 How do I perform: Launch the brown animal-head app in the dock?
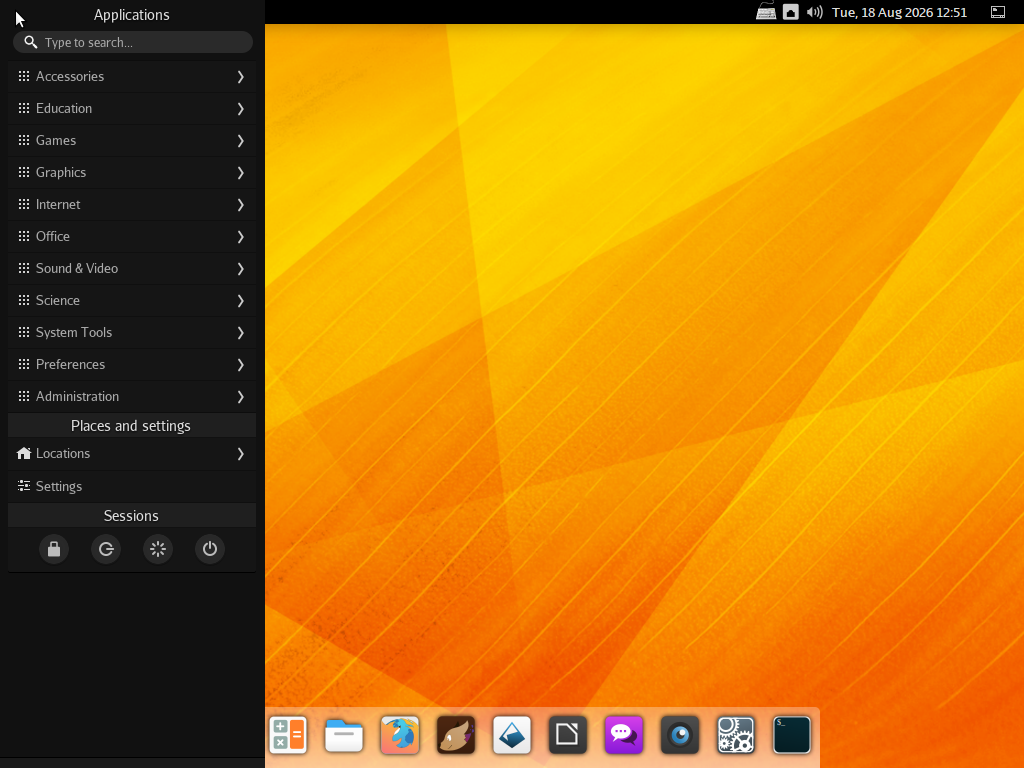point(456,735)
